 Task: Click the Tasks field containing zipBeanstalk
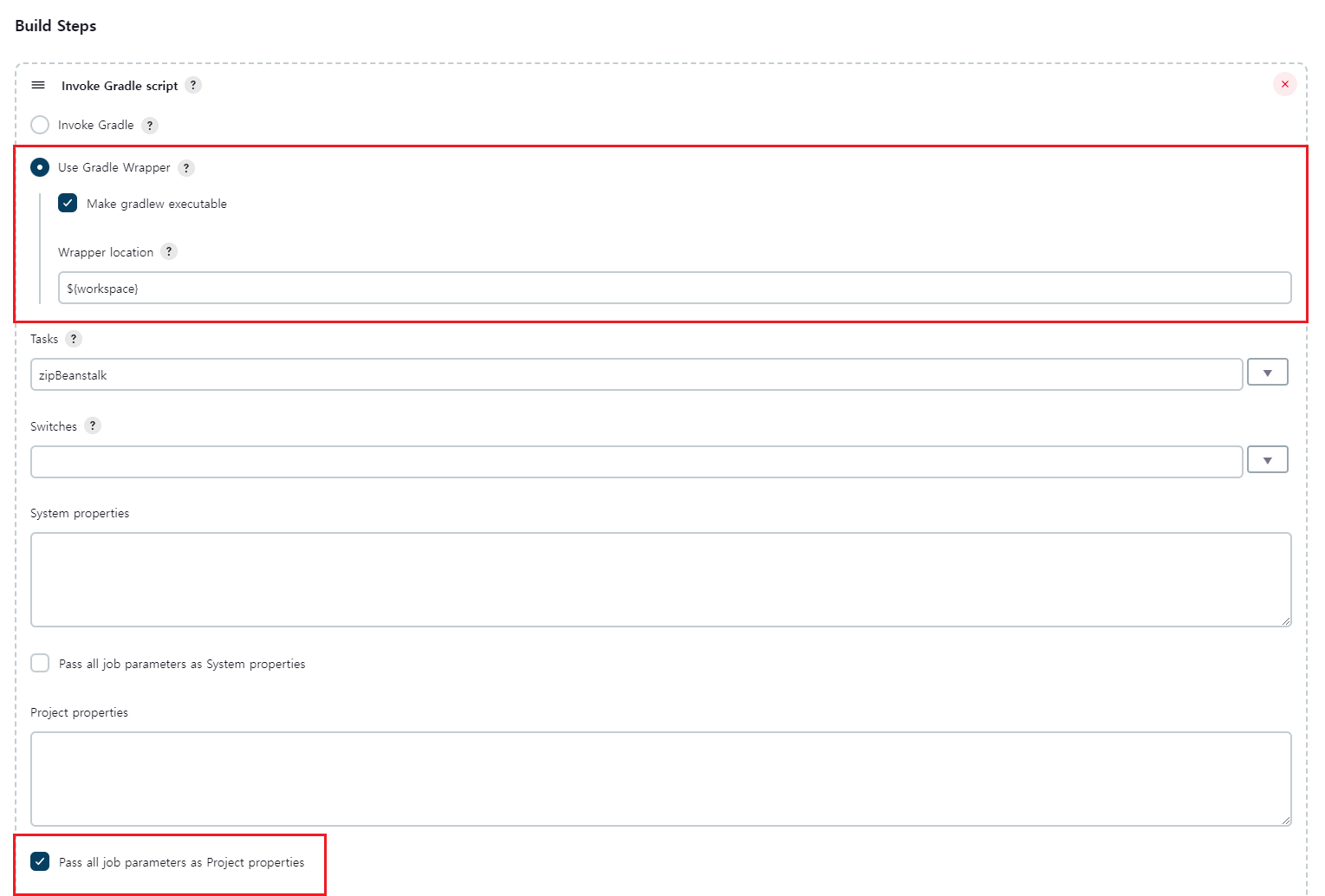click(636, 374)
